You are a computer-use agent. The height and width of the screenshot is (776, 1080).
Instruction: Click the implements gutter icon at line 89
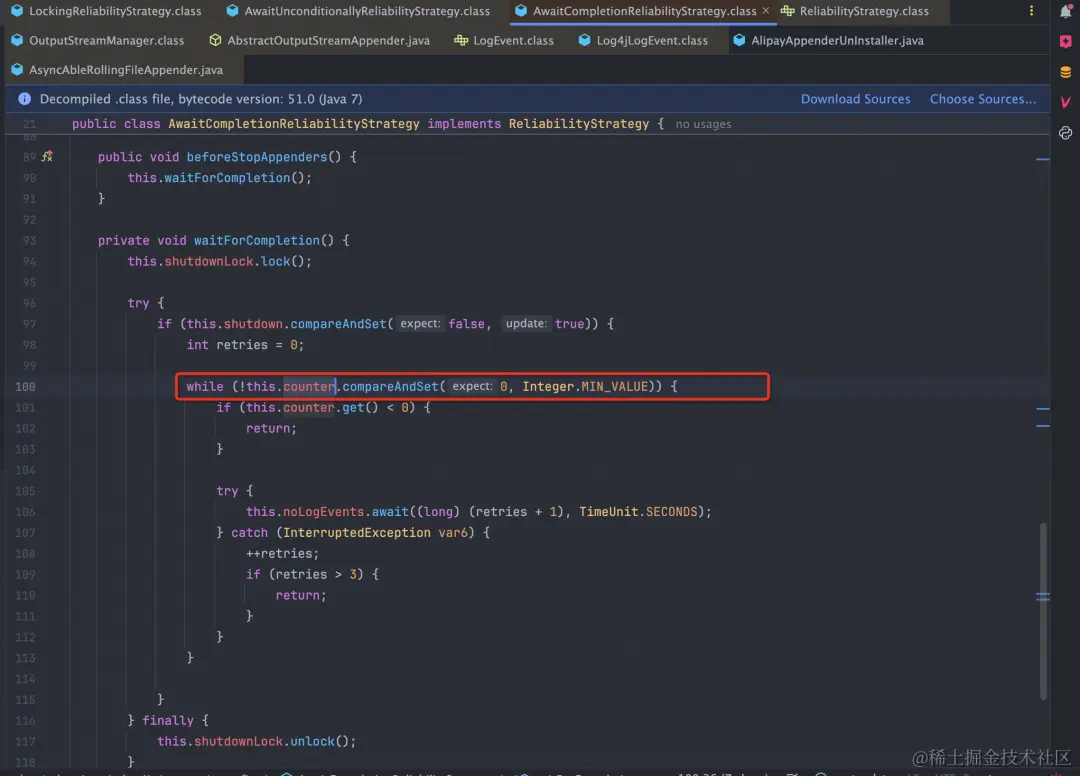tap(47, 157)
